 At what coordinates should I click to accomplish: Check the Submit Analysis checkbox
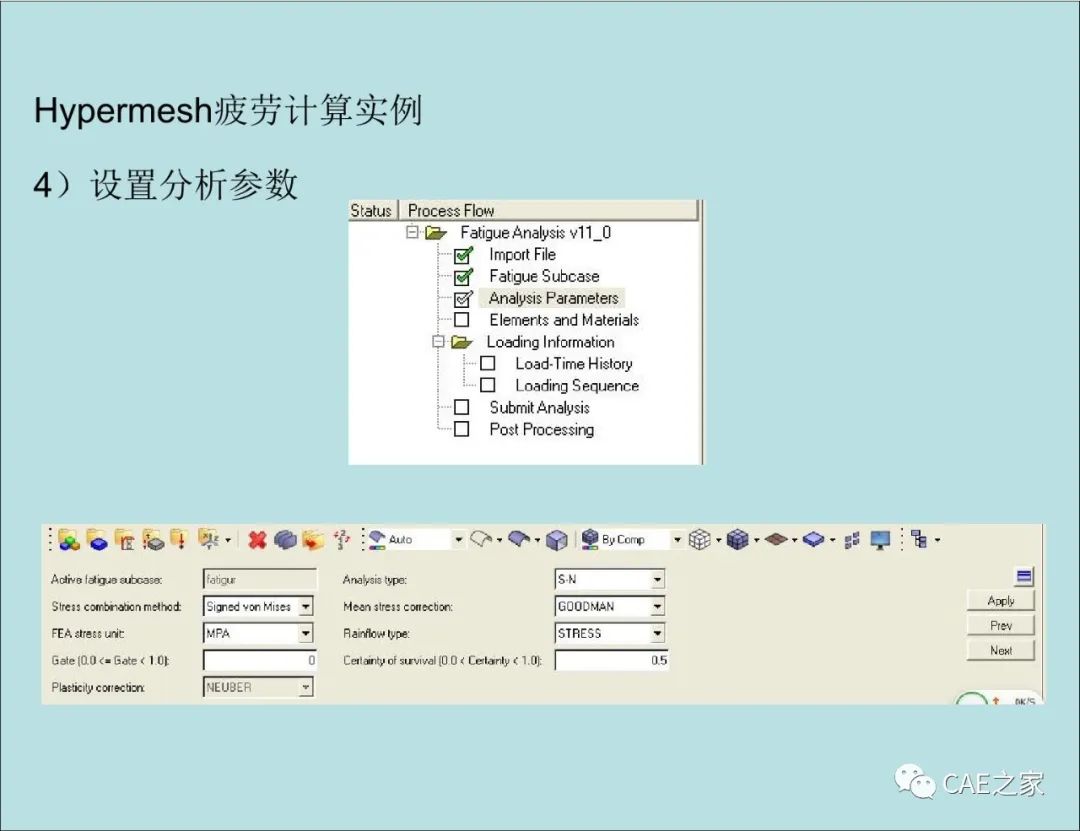pos(461,407)
